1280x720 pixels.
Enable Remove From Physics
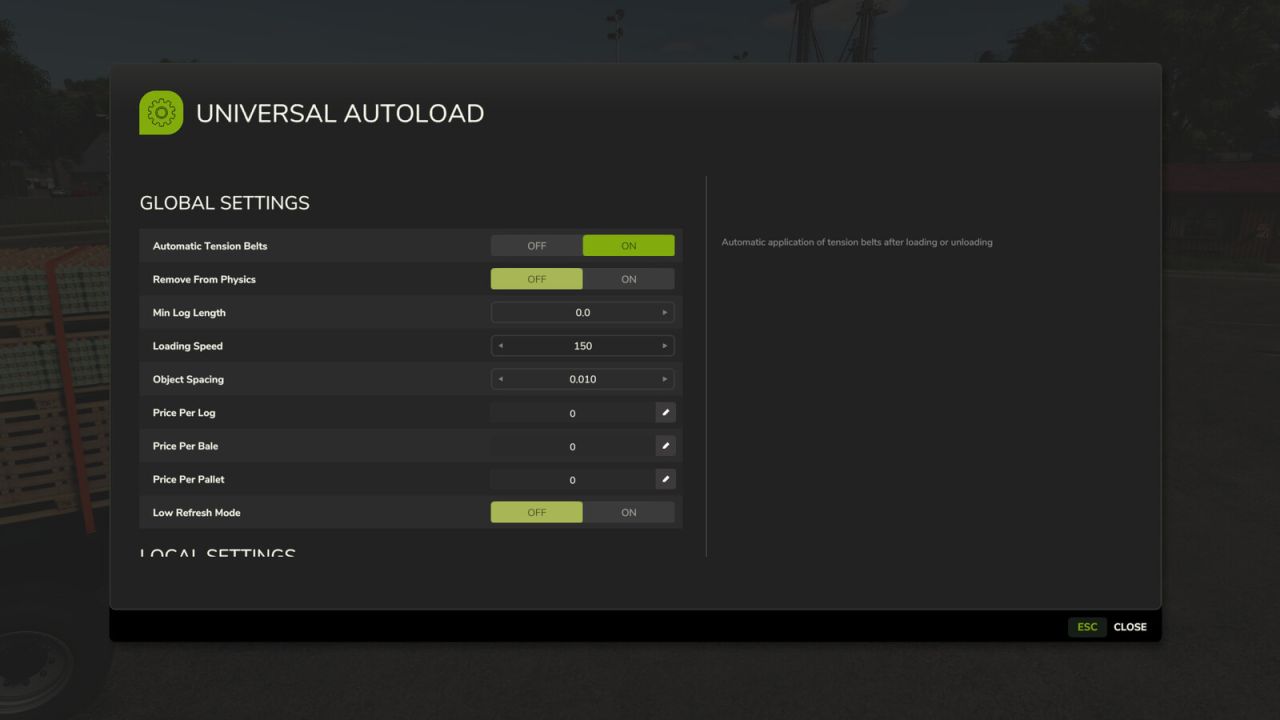pos(628,278)
